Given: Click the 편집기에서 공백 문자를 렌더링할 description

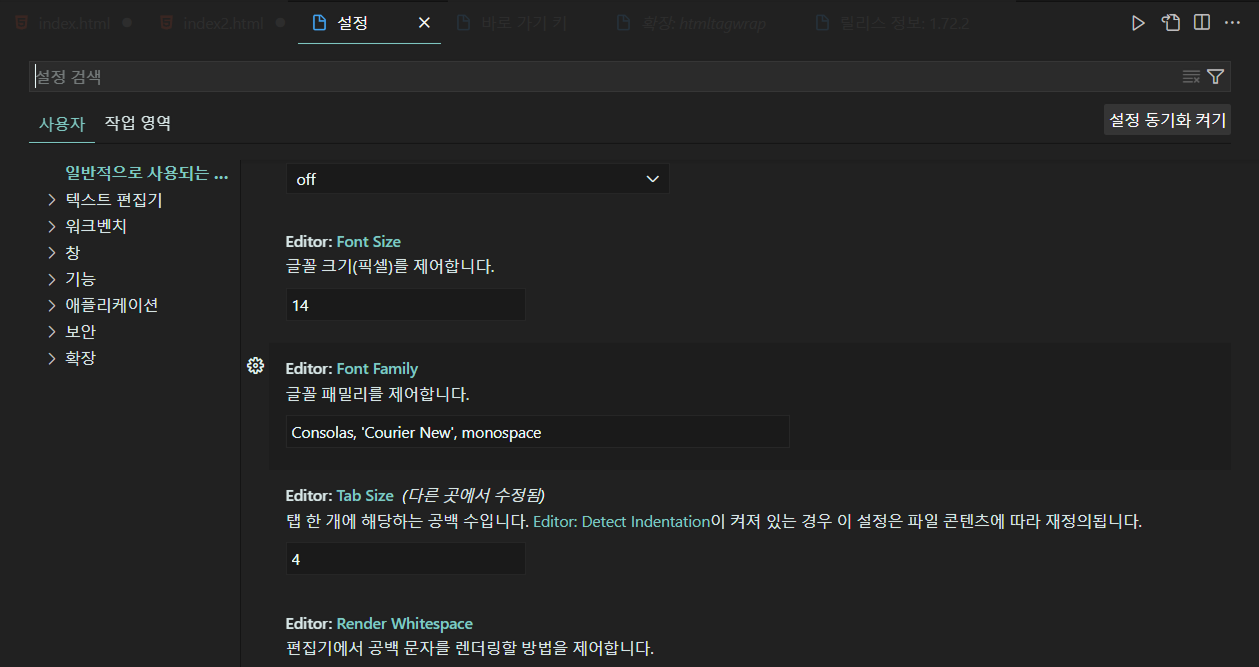Looking at the screenshot, I should click(470, 648).
